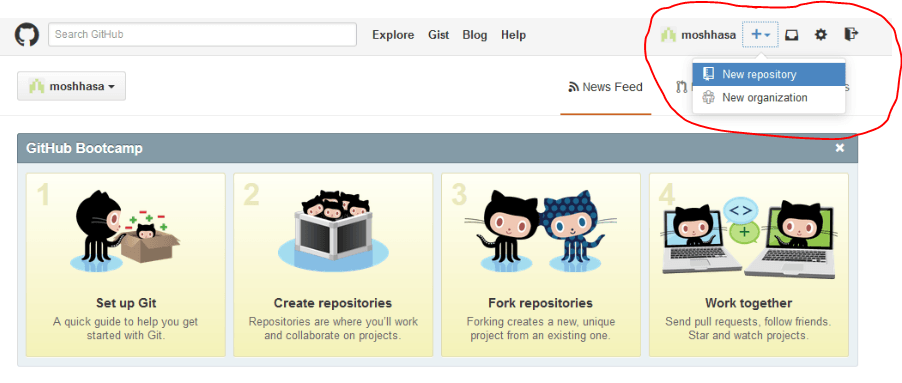The image size is (902, 383).
Task: Open the Fork repositories bootcamp card
Action: pyautogui.click(x=540, y=265)
